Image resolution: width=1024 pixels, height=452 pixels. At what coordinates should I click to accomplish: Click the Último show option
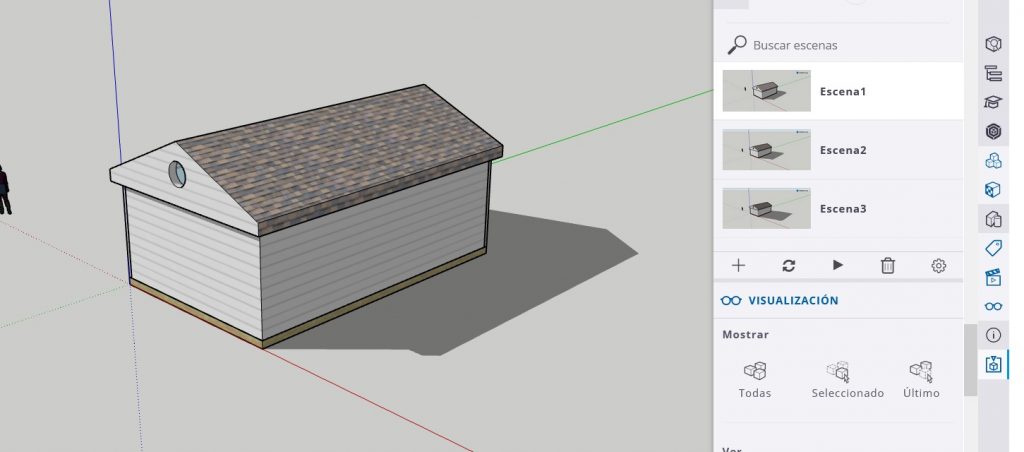point(921,378)
